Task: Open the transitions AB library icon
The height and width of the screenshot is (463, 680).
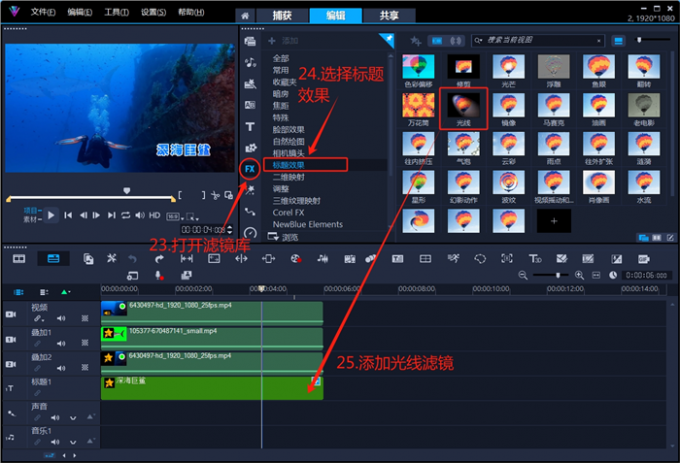Action: 250,105
